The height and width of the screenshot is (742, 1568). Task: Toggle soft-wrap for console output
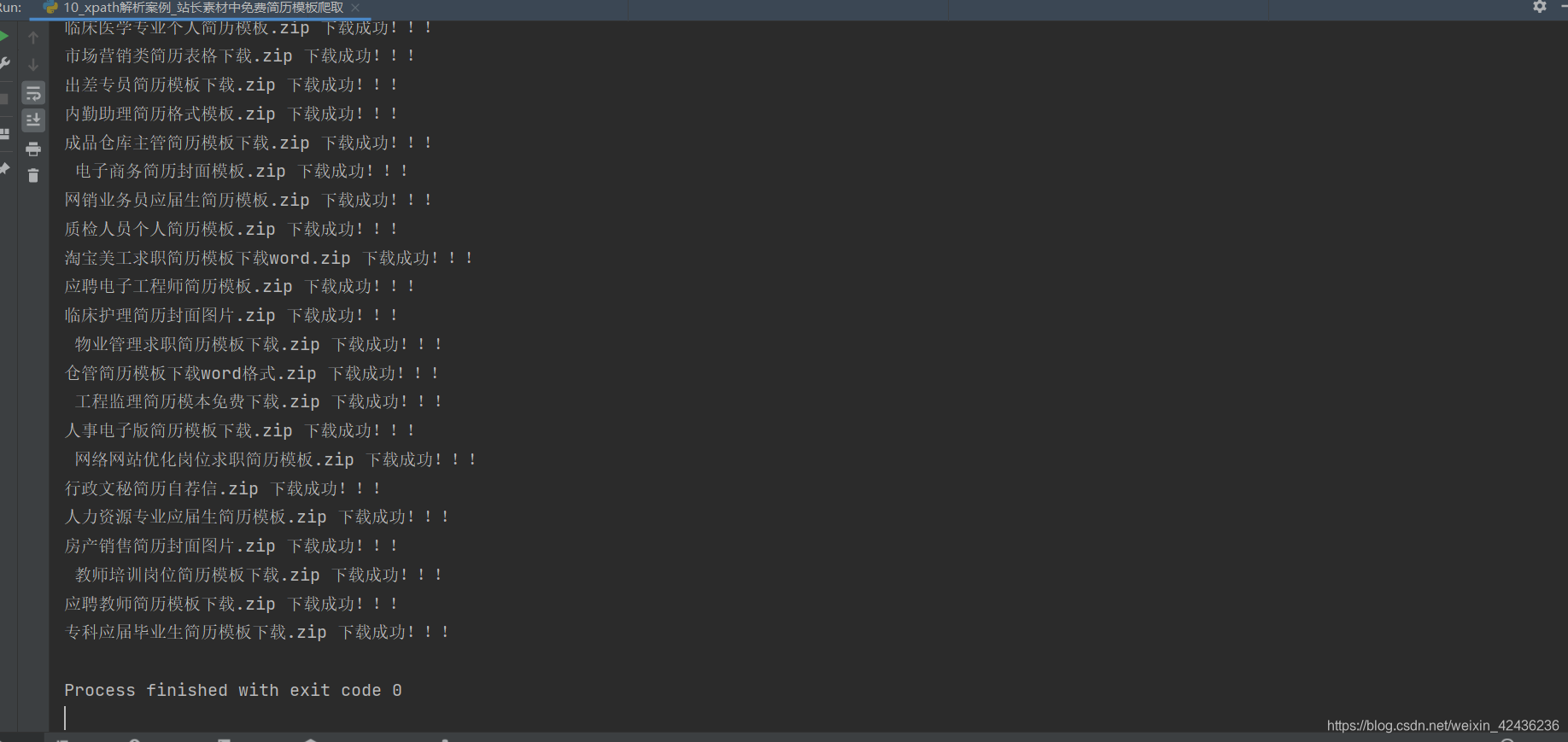click(x=33, y=93)
